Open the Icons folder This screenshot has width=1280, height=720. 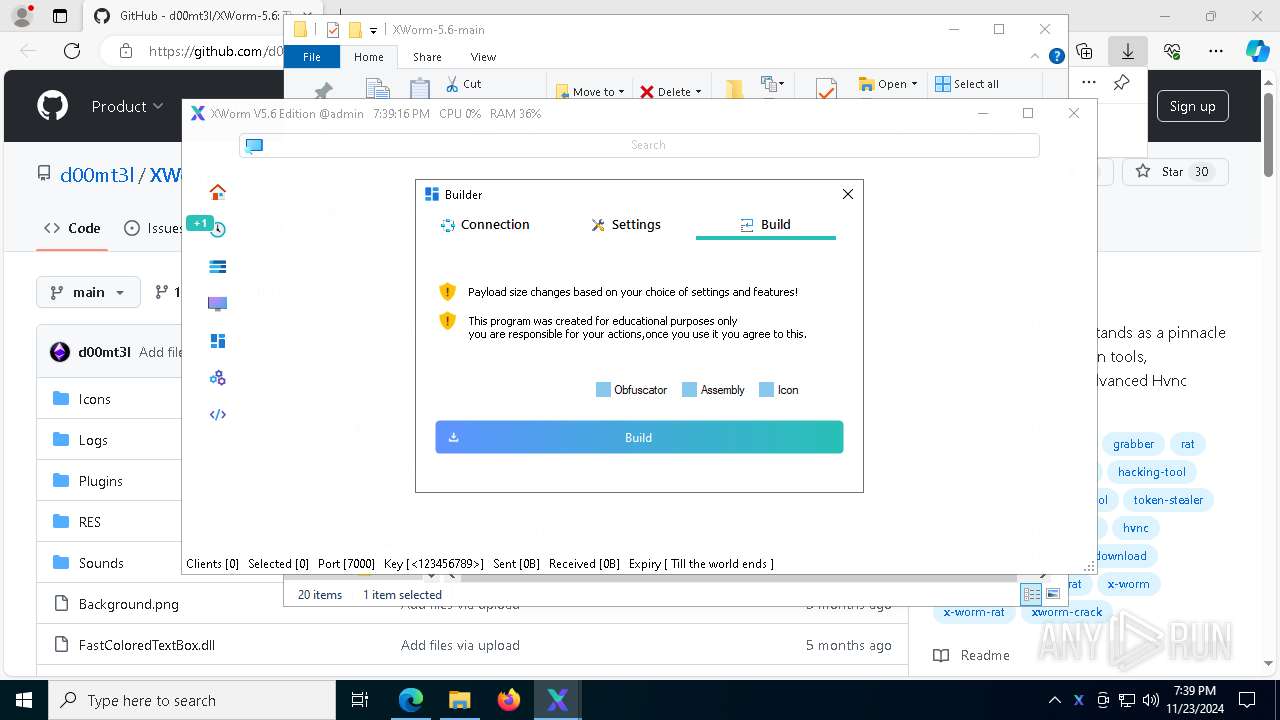point(95,399)
